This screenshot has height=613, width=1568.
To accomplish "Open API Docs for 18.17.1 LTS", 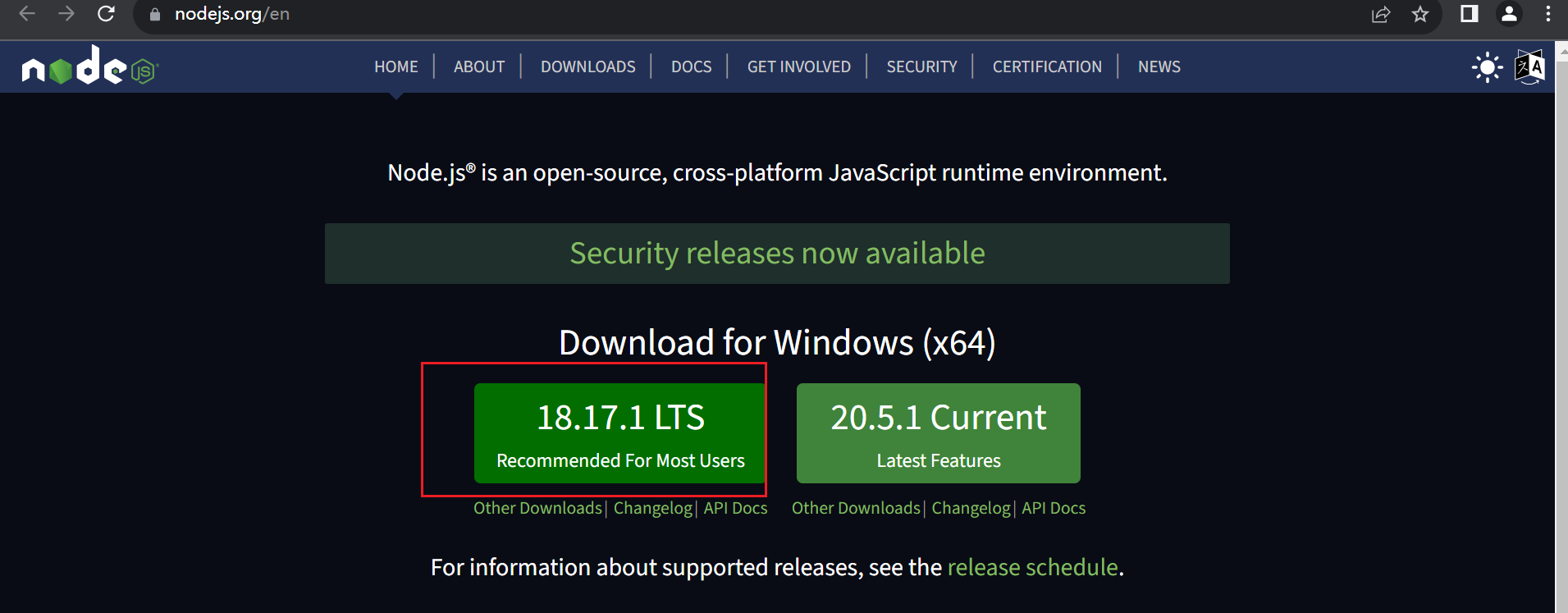I will (735, 508).
